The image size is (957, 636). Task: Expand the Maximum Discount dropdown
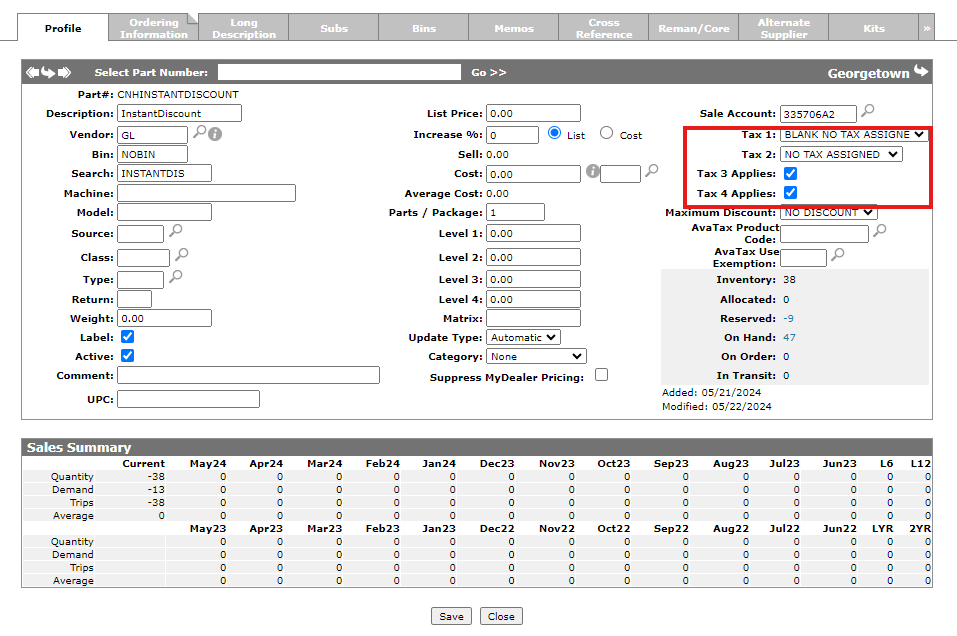828,212
